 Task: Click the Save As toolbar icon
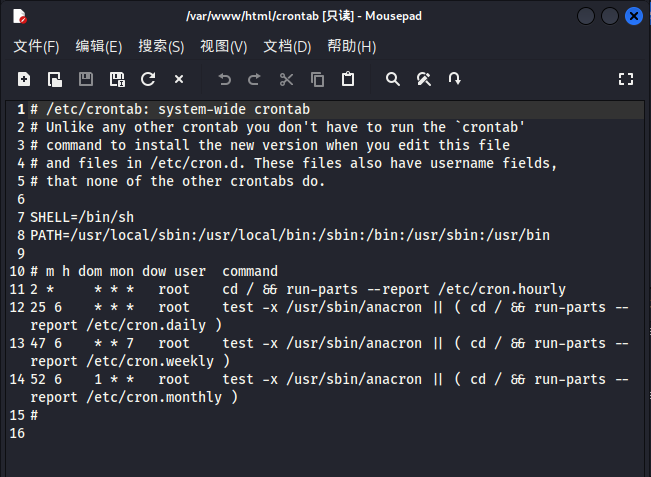[117, 79]
